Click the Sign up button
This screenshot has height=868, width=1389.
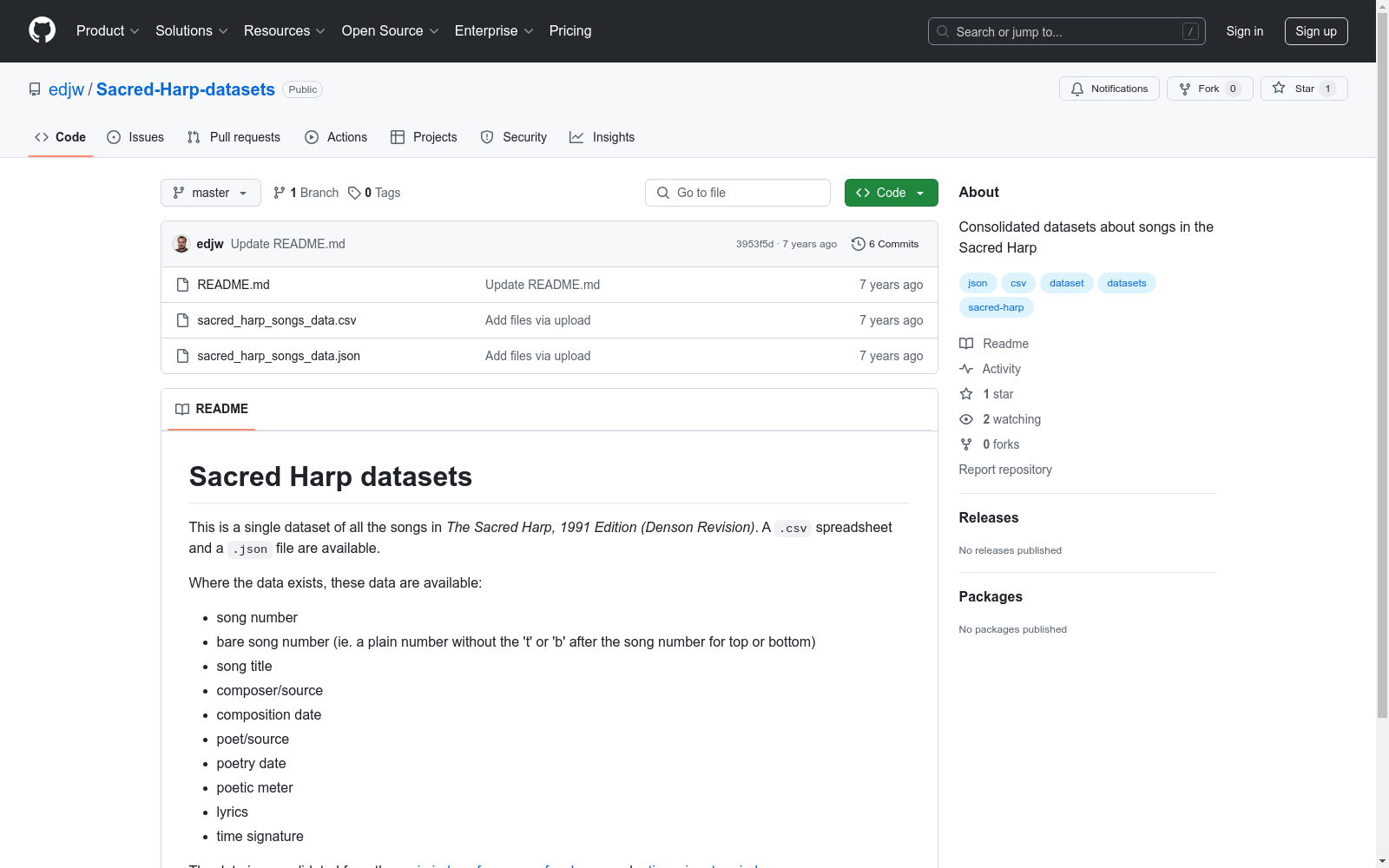[1316, 31]
